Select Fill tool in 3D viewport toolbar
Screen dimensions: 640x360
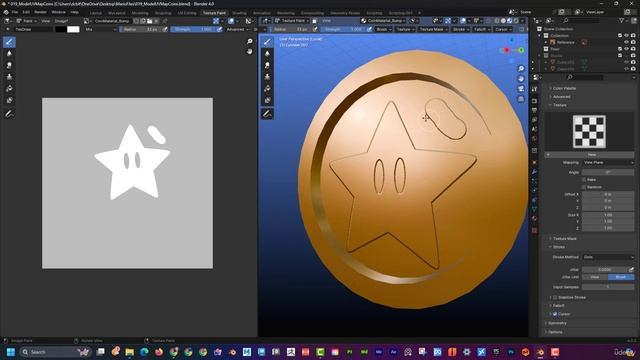pos(267,89)
